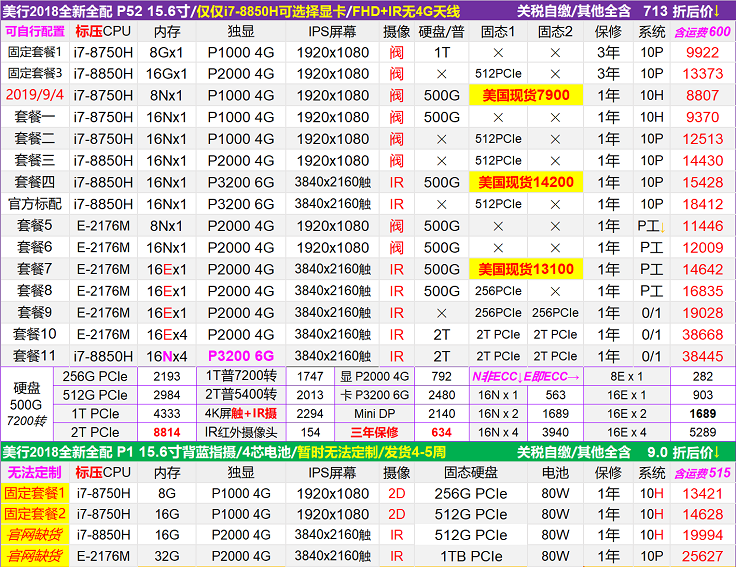Select the 含运费600 header
736x567 pixels.
click(x=702, y=32)
